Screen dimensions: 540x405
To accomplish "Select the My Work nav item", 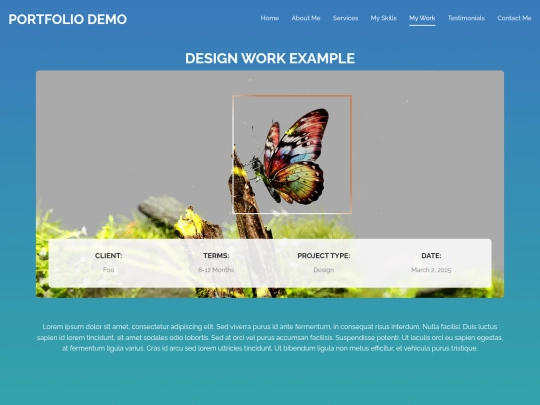I will pyautogui.click(x=422, y=18).
